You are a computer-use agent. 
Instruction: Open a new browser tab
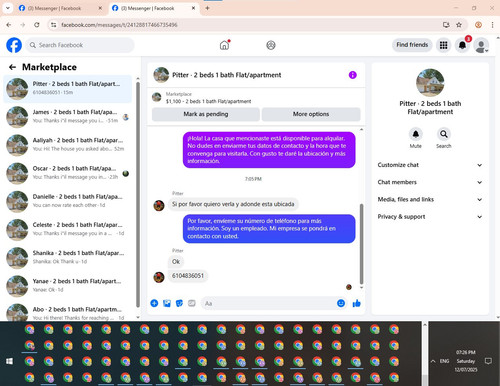207,8
